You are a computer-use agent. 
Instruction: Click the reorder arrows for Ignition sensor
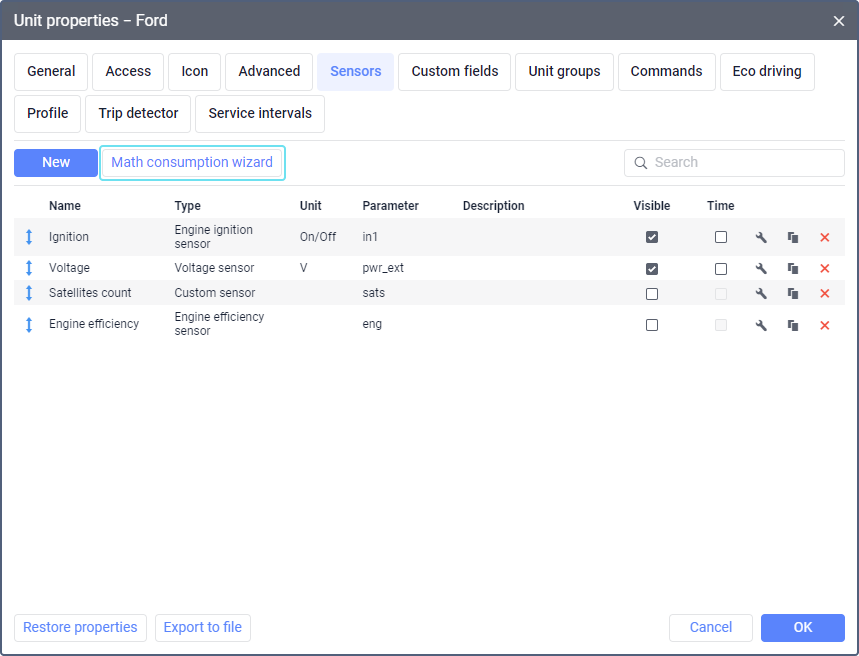[29, 237]
